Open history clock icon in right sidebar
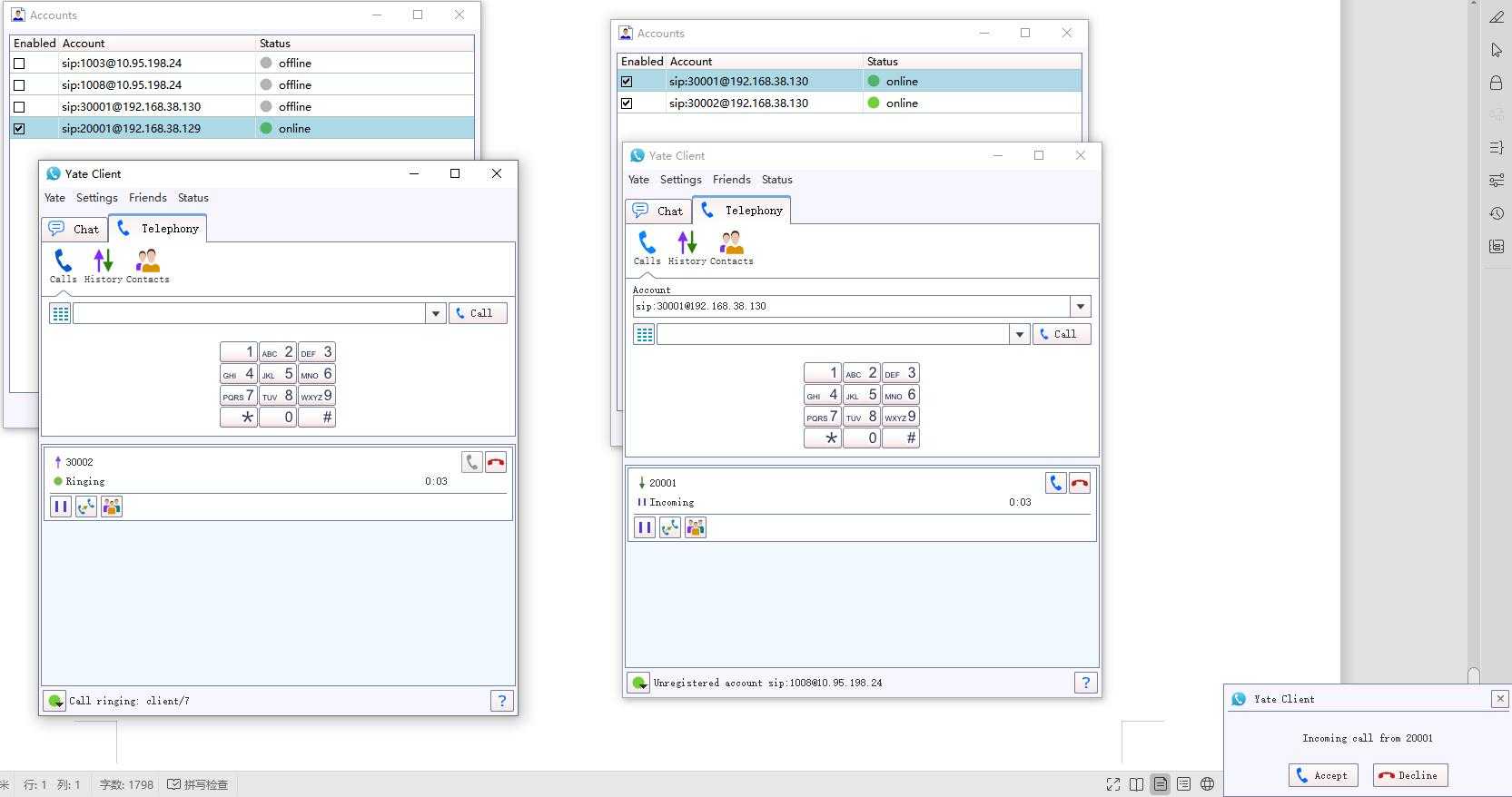Screen dimensions: 1512x797 click(1497, 213)
